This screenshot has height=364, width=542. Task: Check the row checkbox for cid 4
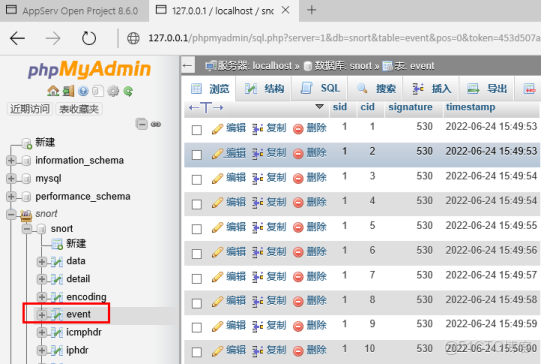pyautogui.click(x=197, y=204)
